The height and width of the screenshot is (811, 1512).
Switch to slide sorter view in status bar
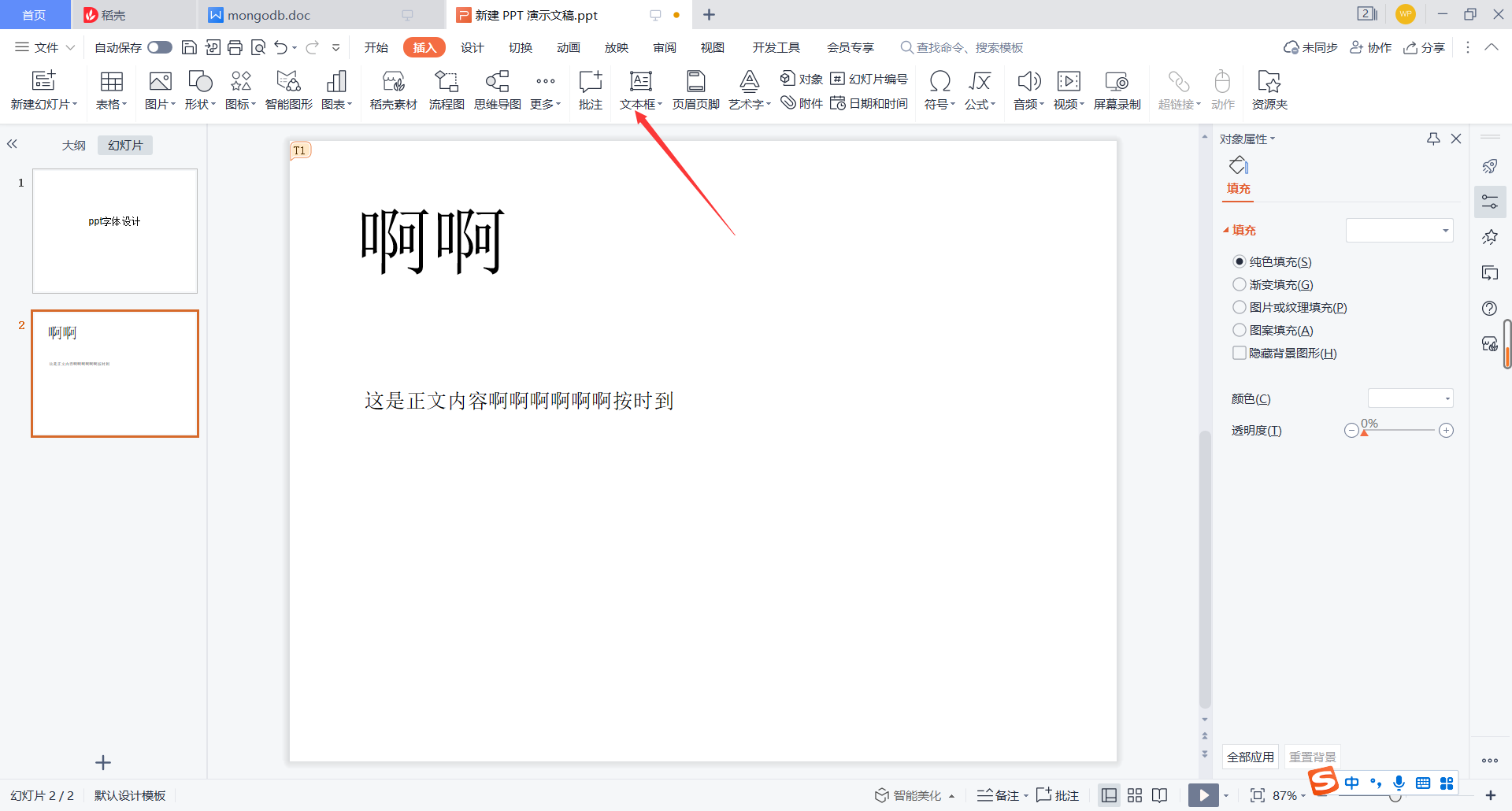[1135, 795]
